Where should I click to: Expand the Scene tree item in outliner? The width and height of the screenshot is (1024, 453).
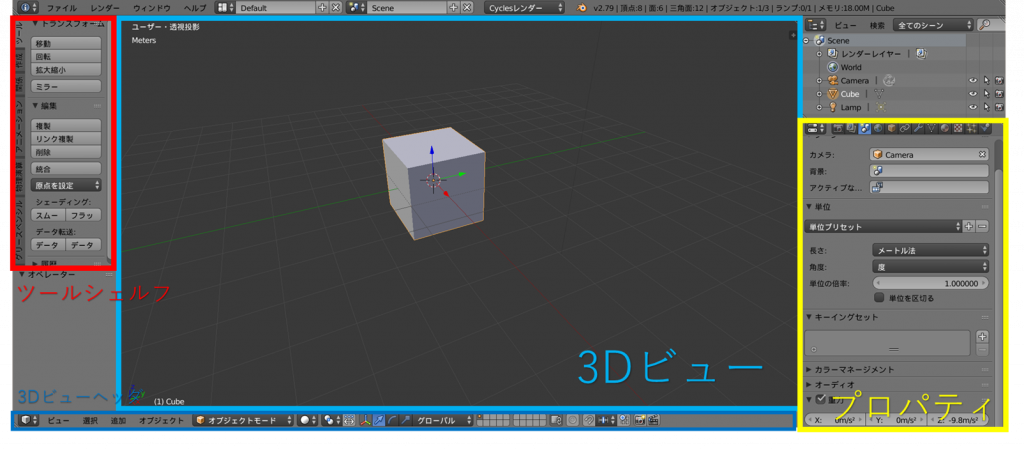click(x=807, y=40)
